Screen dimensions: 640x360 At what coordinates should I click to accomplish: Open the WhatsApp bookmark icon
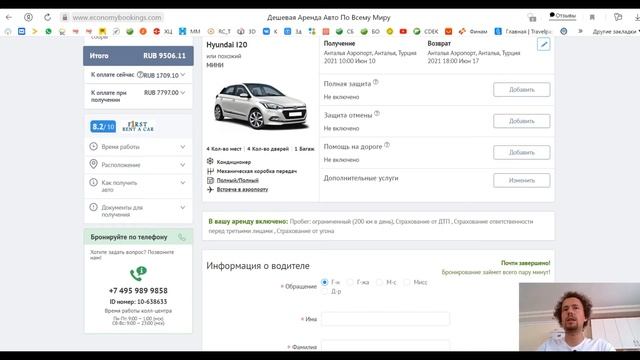(x=49, y=31)
